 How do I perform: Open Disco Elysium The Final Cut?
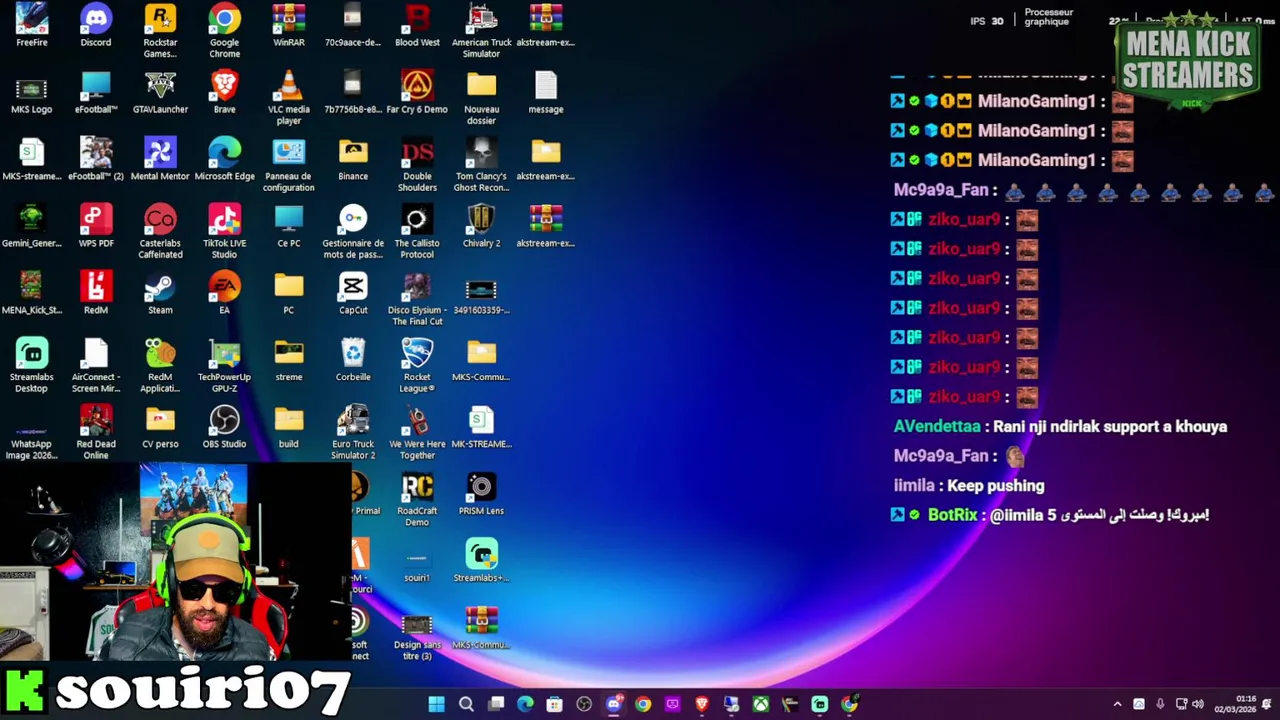417,298
